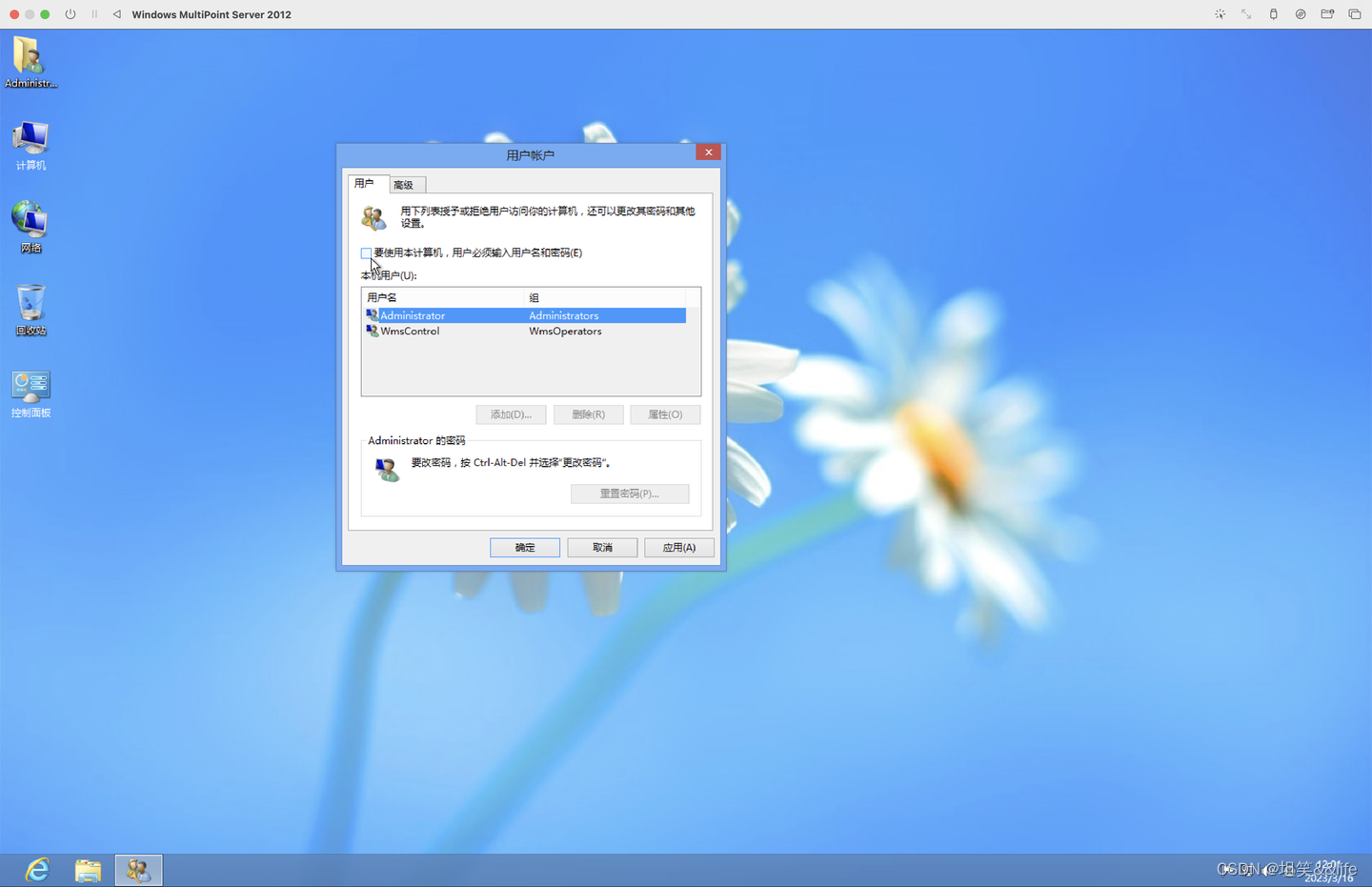1372x887 pixels.
Task: Click the 用户名 column header
Action: coord(444,297)
